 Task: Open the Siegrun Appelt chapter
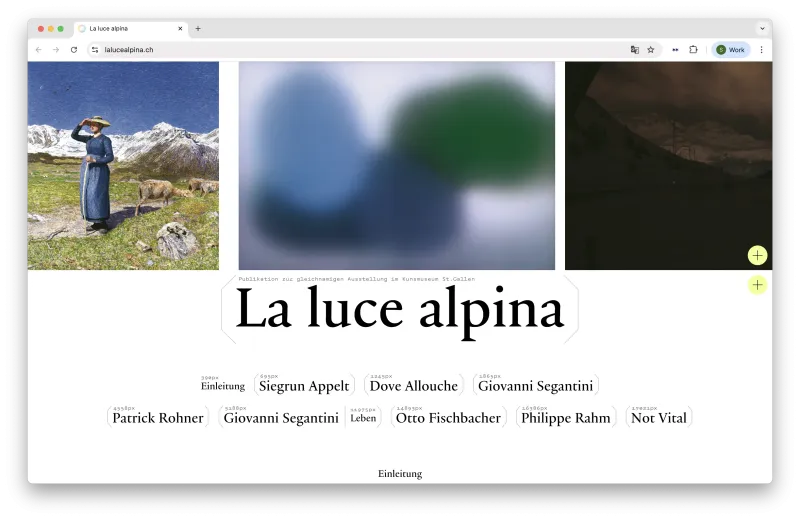pos(304,386)
